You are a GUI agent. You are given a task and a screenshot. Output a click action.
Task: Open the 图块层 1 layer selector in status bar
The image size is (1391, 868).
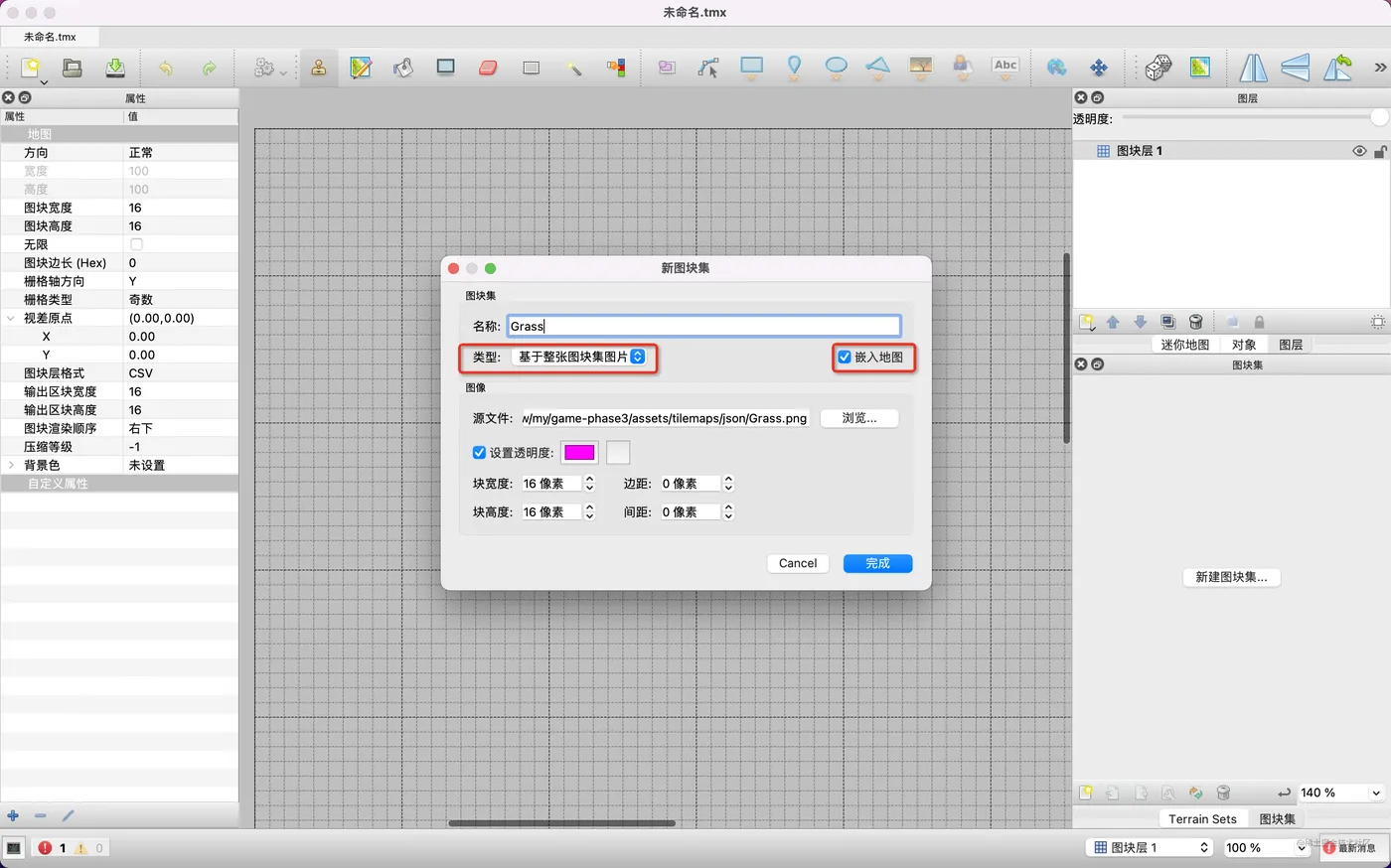[x=1150, y=848]
